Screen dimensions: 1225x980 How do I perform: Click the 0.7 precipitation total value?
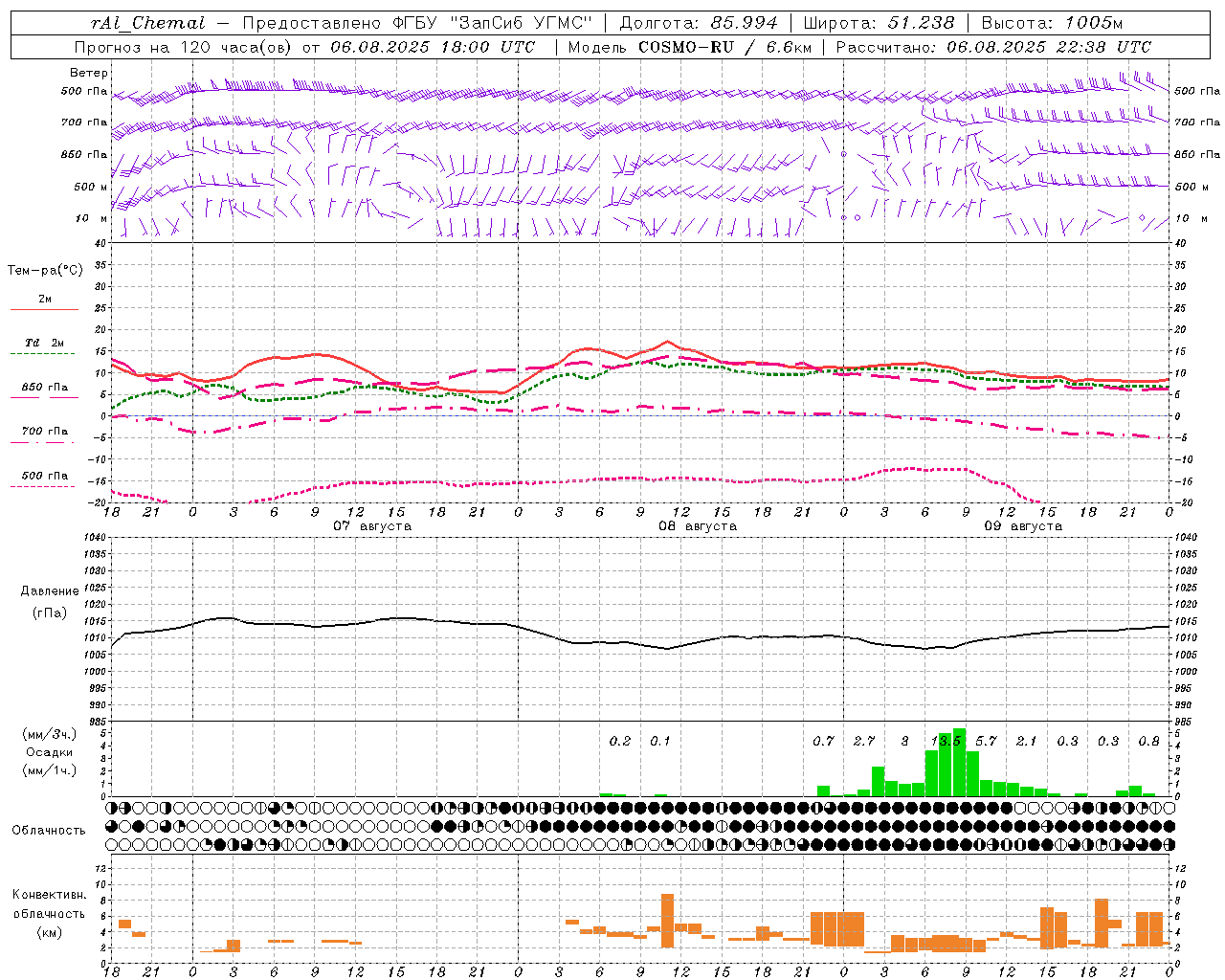click(x=823, y=741)
